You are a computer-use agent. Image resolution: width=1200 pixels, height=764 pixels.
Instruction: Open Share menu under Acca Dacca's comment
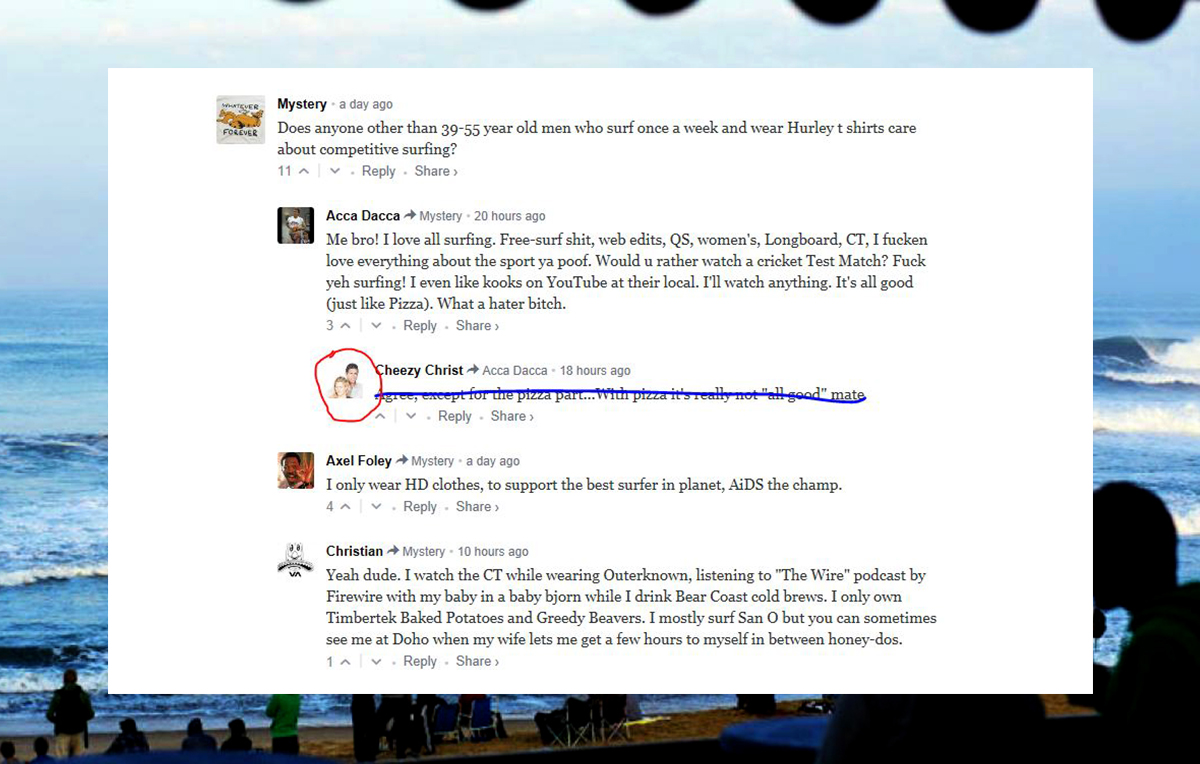tap(477, 326)
